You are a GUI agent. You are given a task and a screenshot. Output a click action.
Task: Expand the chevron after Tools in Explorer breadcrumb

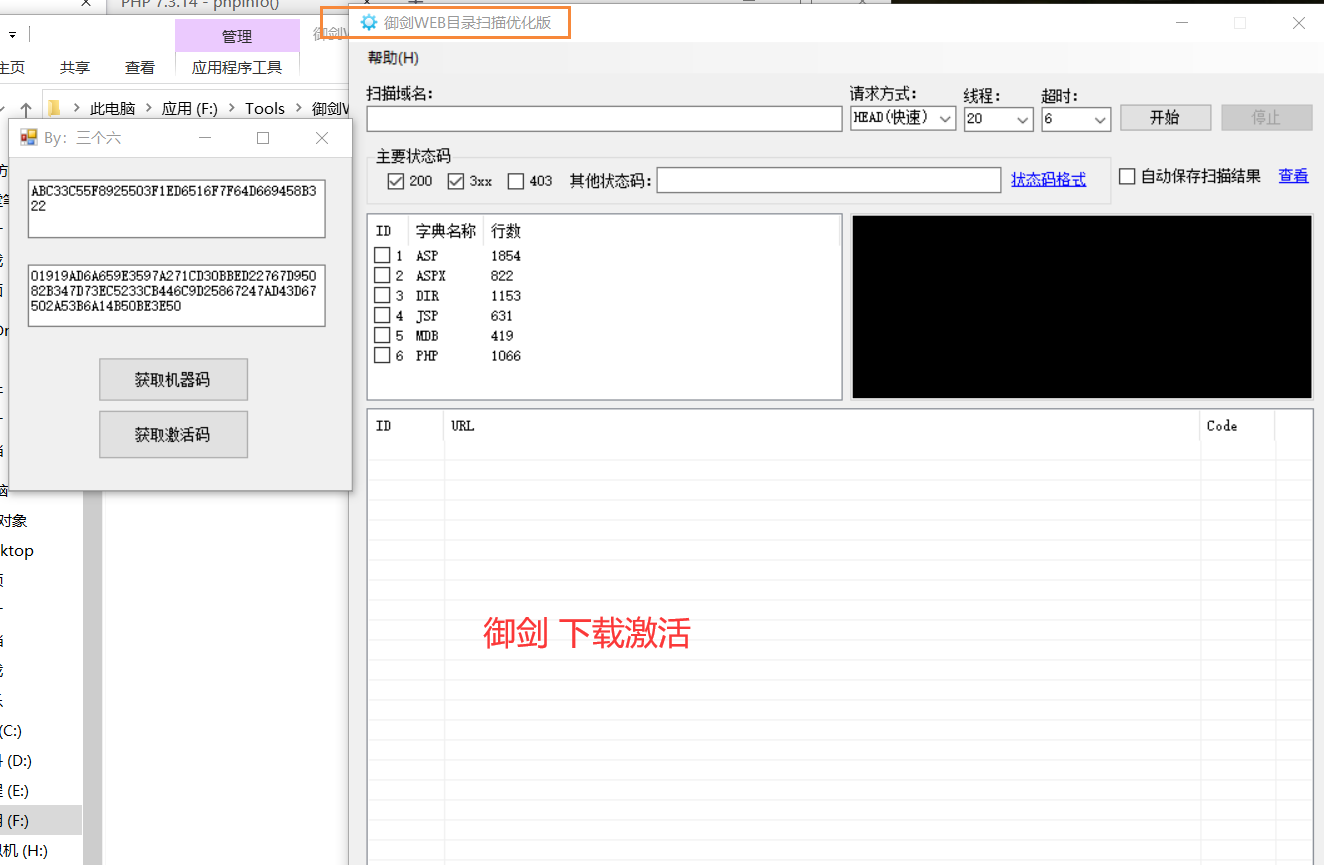tap(298, 108)
